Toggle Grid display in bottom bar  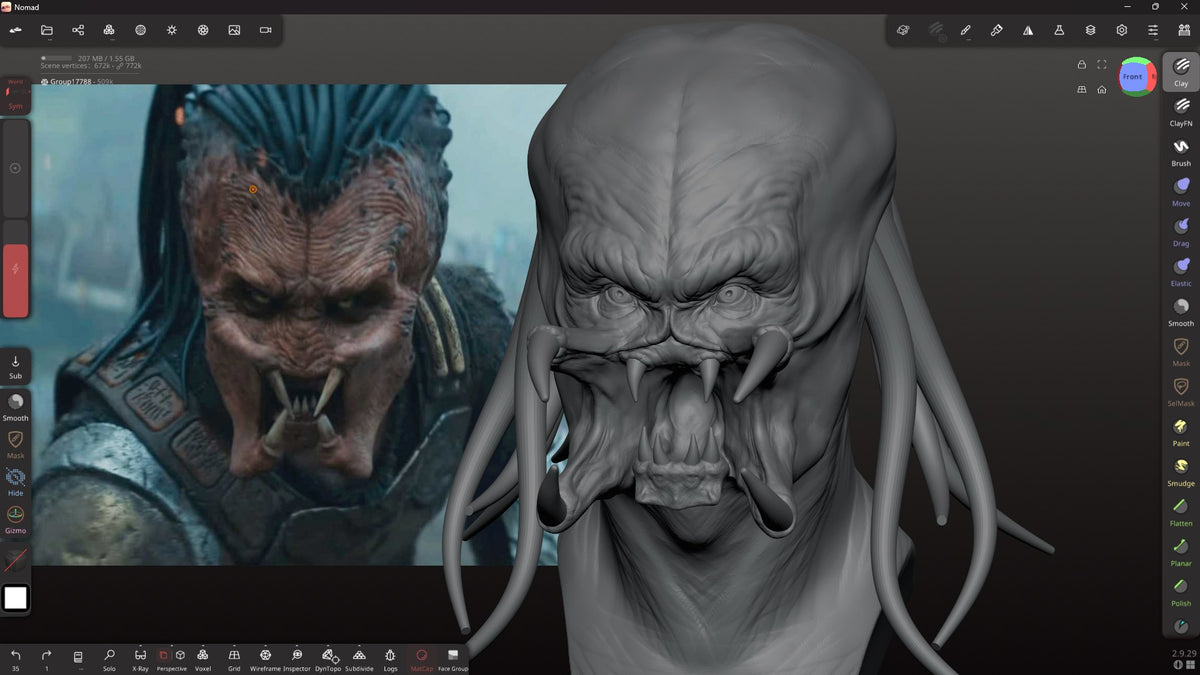click(x=234, y=659)
